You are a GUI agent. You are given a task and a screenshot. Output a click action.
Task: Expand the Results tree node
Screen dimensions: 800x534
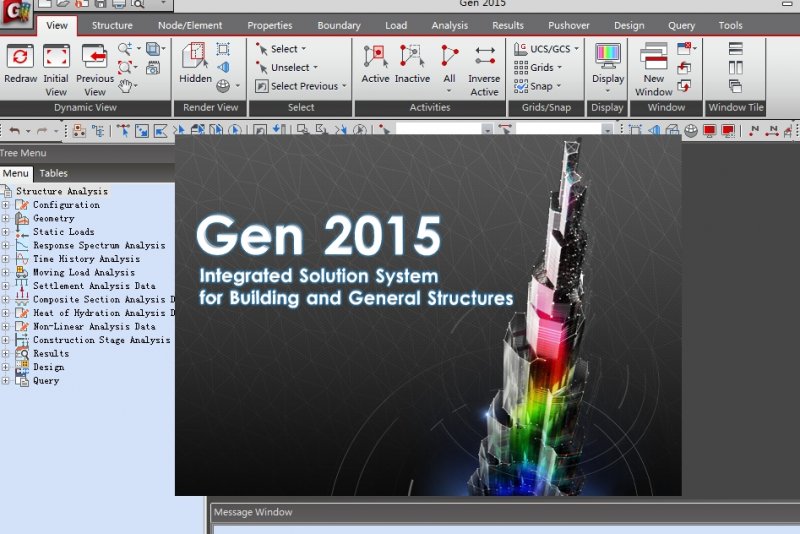pyautogui.click(x=5, y=353)
